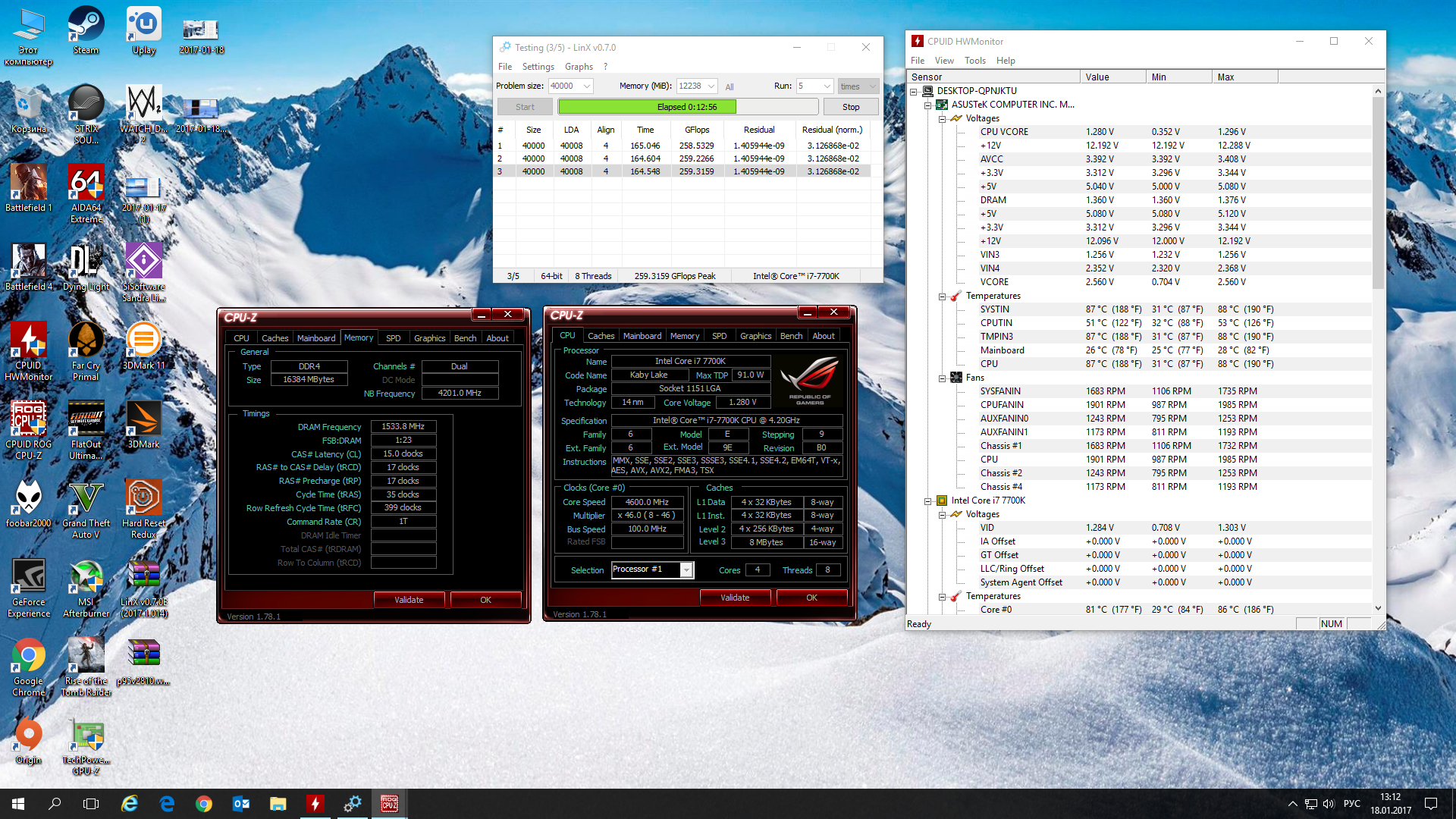The width and height of the screenshot is (1456, 819).
Task: Open Mainboard tab in the processor-info CPU-Z window
Action: click(642, 336)
